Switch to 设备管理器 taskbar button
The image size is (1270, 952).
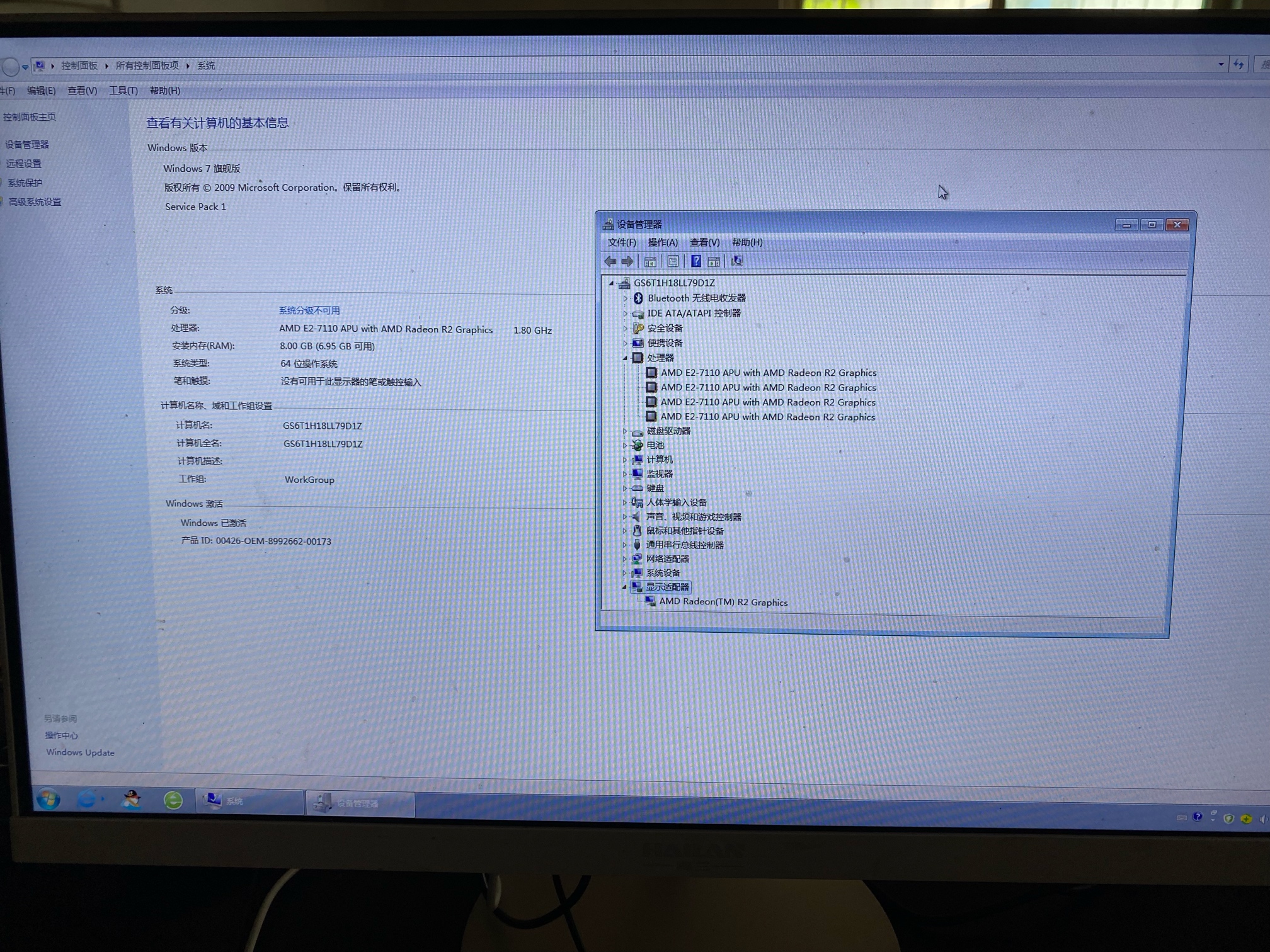361,803
